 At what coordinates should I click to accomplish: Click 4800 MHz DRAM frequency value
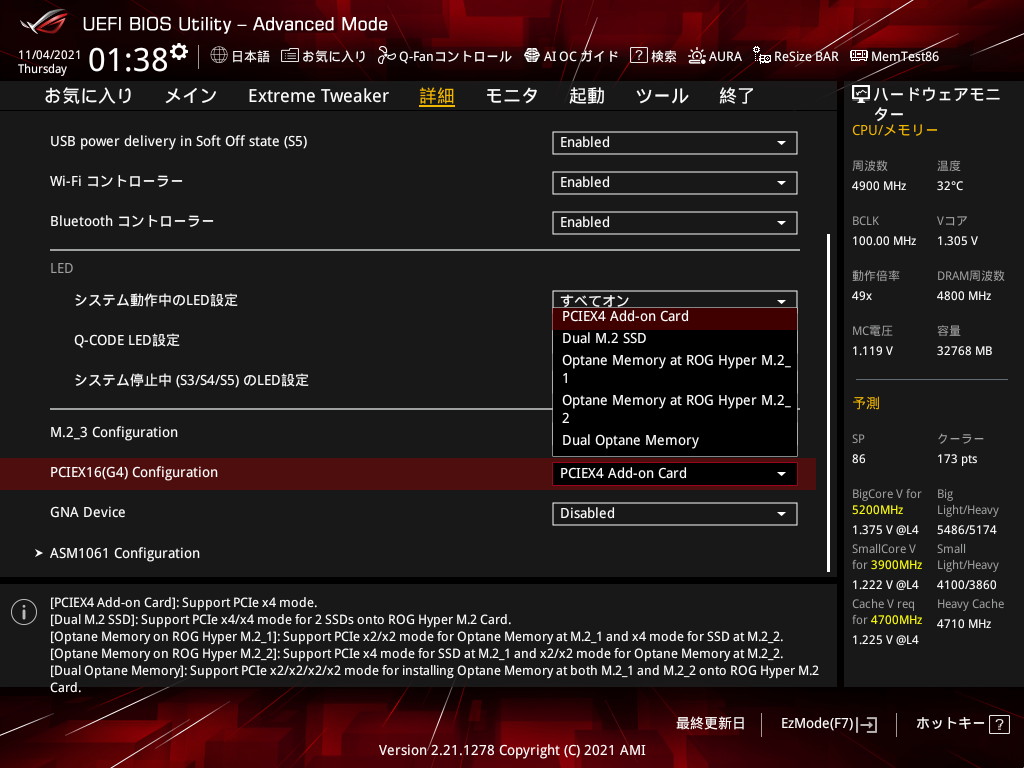[x=964, y=296]
